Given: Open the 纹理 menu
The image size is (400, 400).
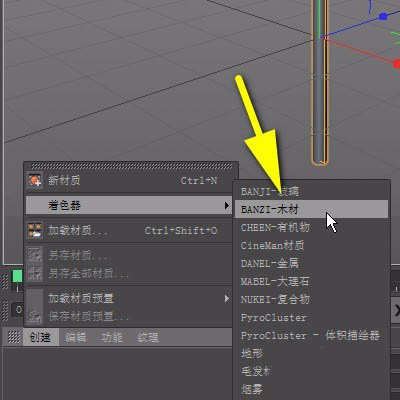Looking at the screenshot, I should [148, 337].
